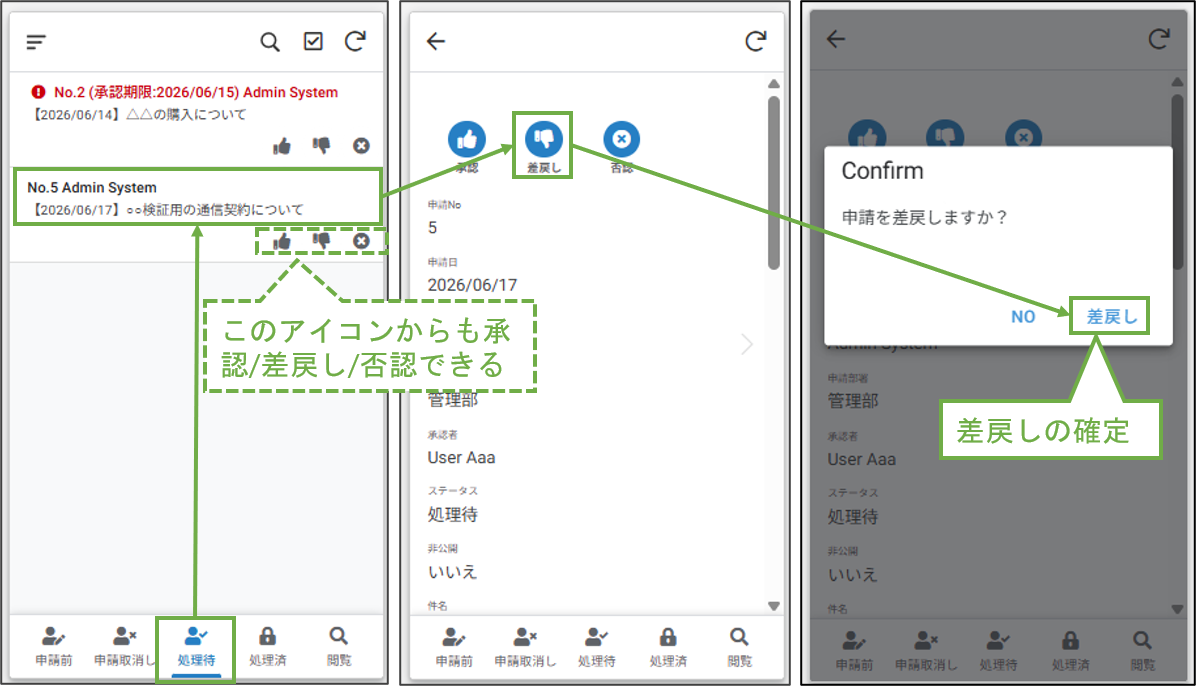Image resolution: width=1196 pixels, height=686 pixels.
Task: Open the 処理済 tab in left screen
Action: point(267,646)
